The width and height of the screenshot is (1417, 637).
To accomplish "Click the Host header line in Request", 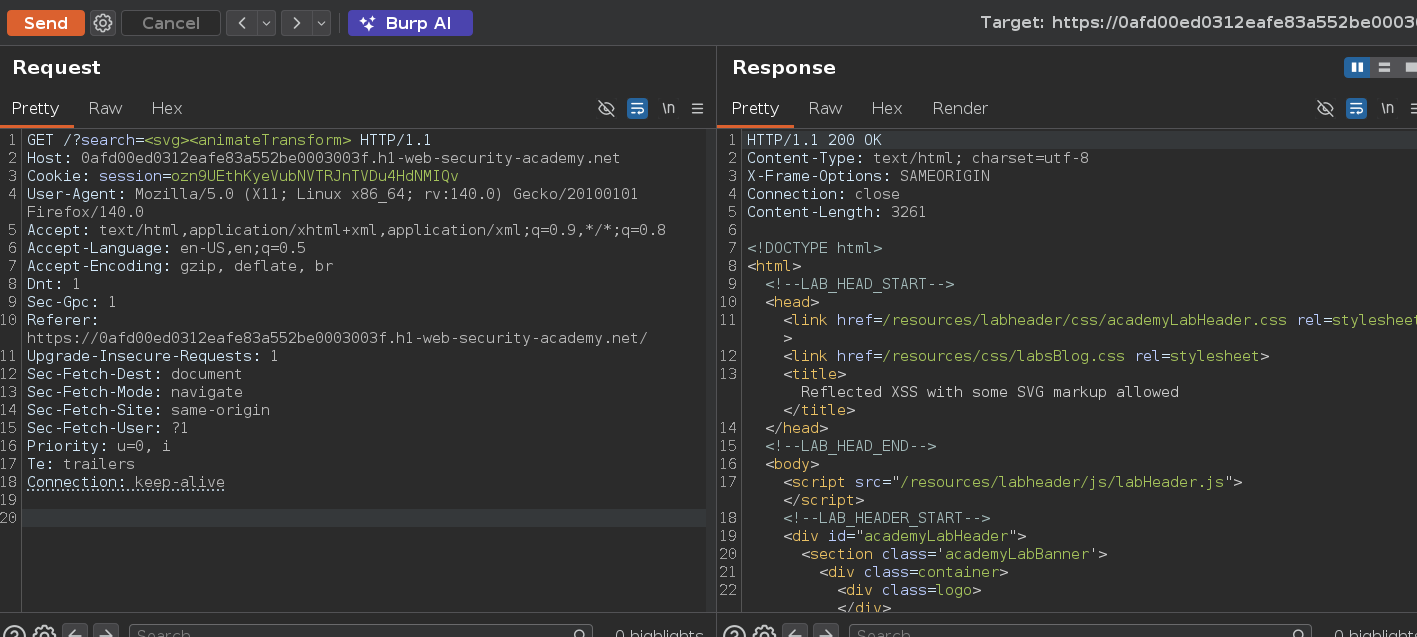I will coord(323,158).
